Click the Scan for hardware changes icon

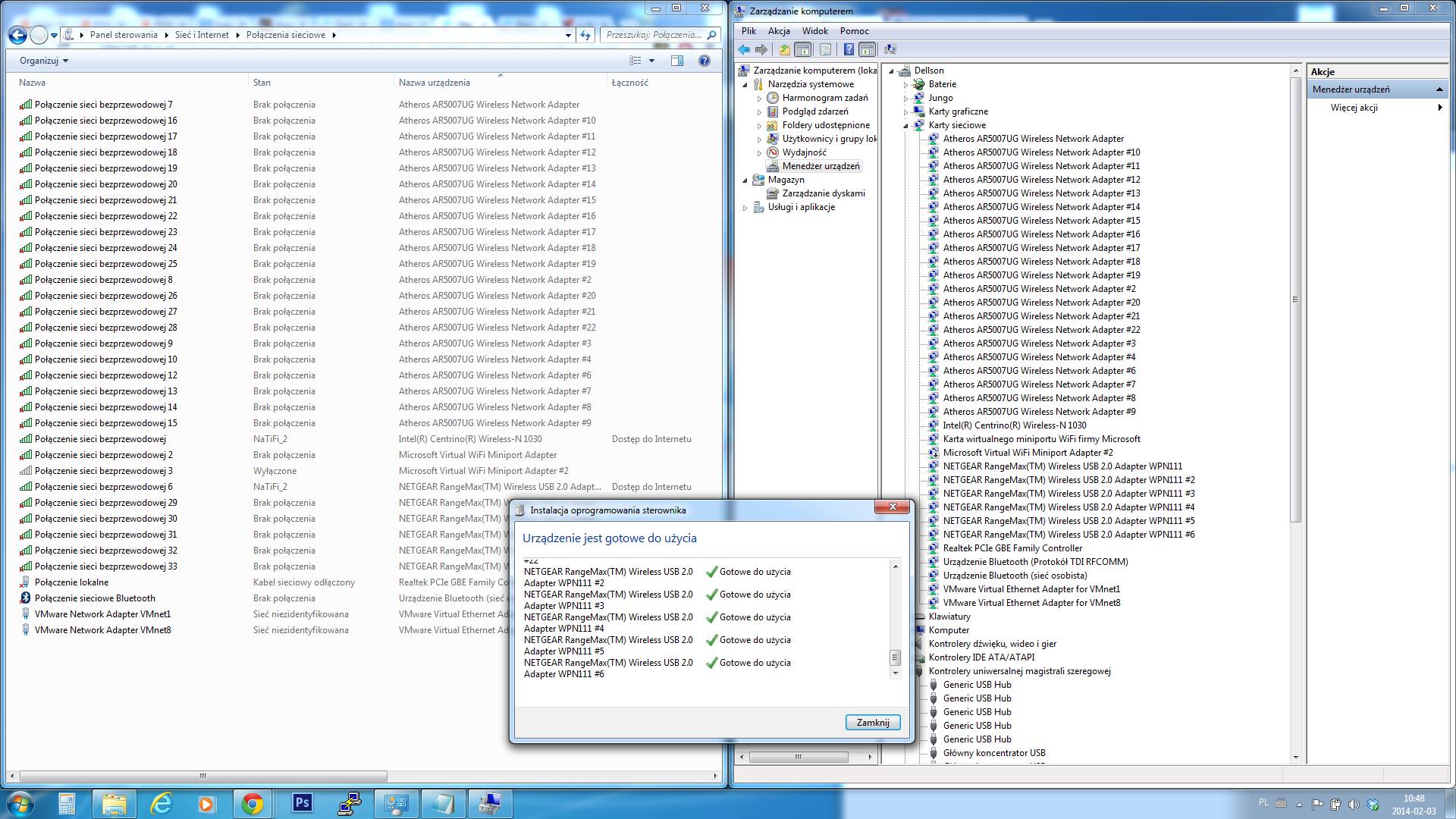[x=890, y=49]
